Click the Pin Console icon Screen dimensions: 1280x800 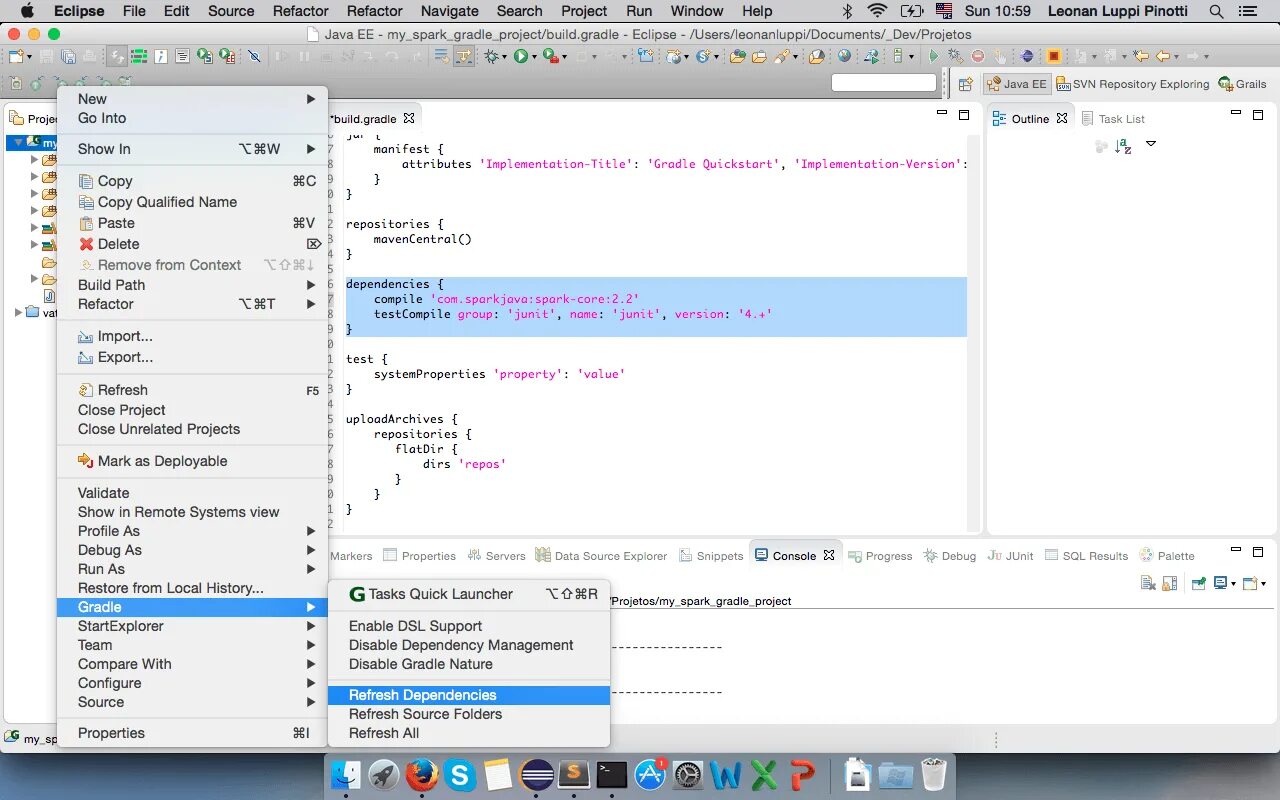[x=1198, y=583]
